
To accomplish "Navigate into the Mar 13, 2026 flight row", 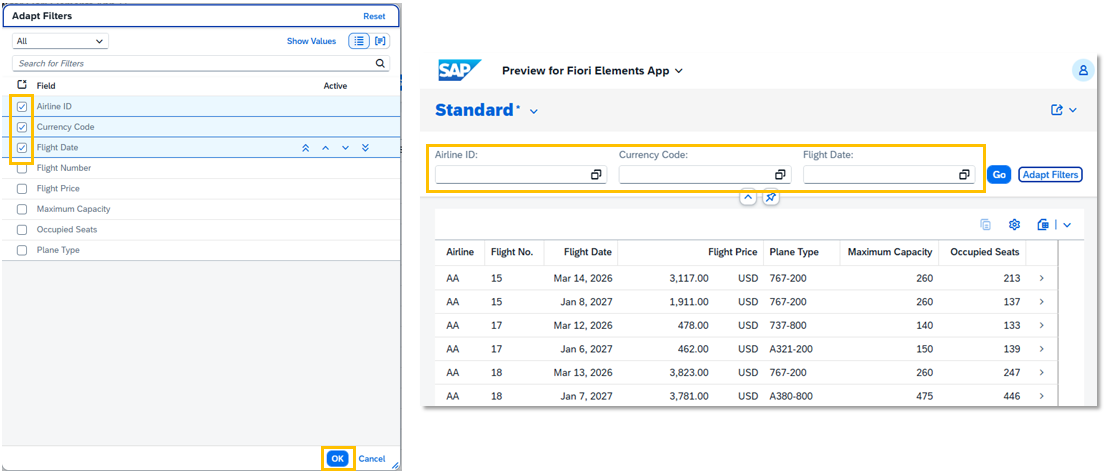I will coord(1041,373).
